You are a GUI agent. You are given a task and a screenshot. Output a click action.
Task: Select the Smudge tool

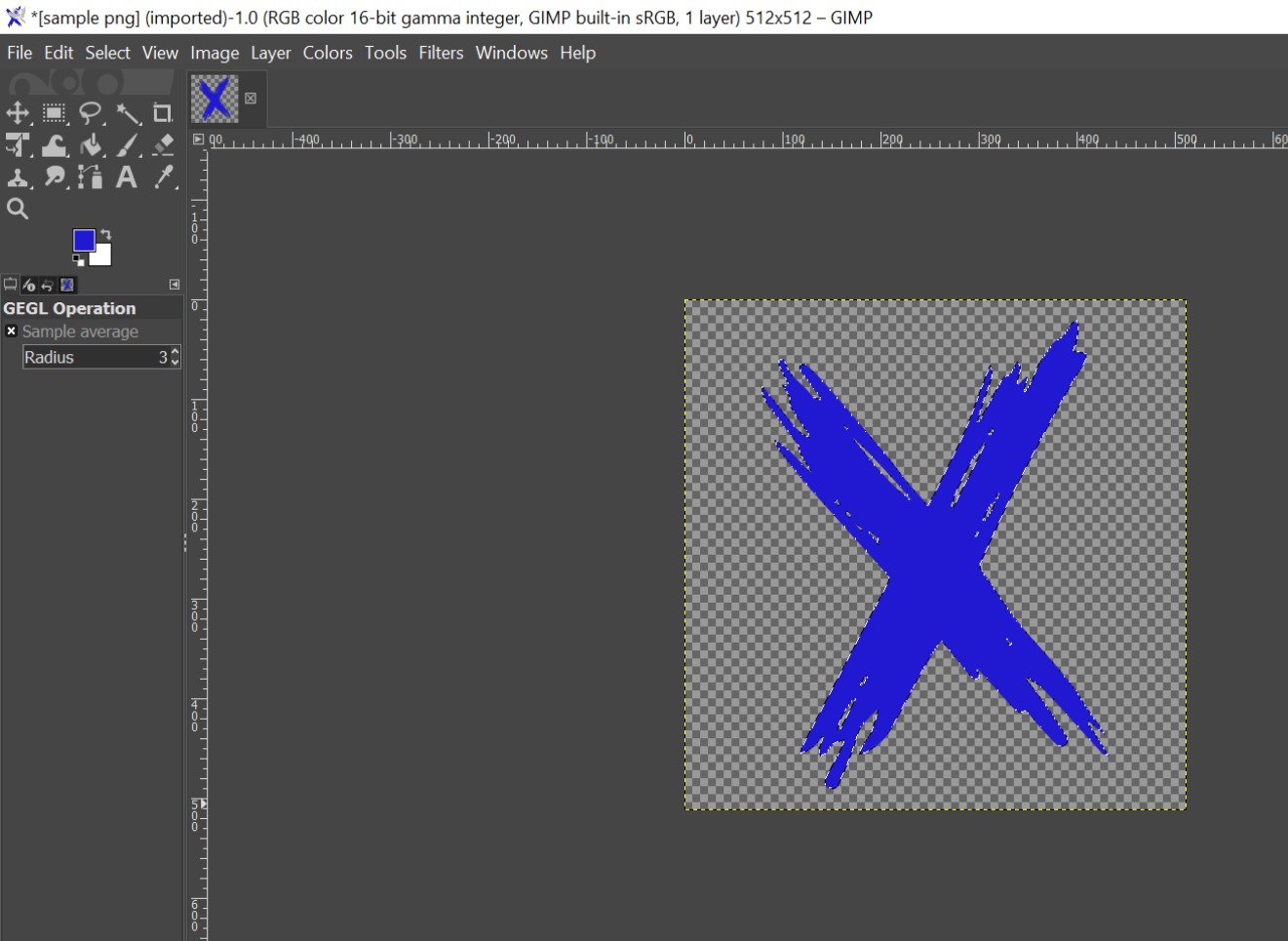click(55, 177)
